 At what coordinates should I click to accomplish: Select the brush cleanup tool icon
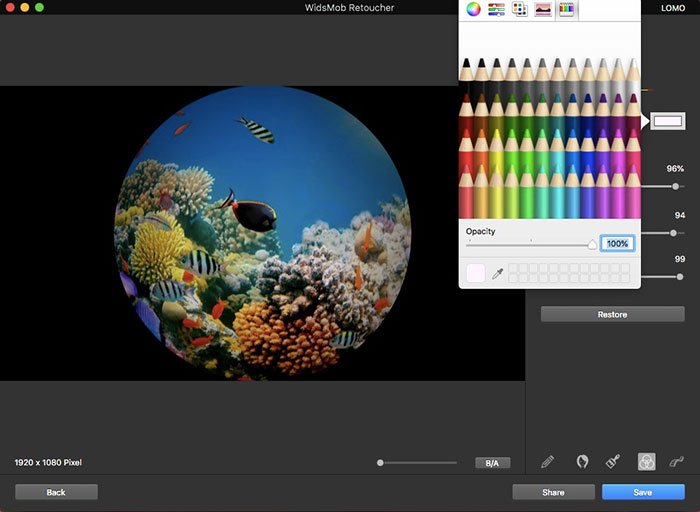613,462
